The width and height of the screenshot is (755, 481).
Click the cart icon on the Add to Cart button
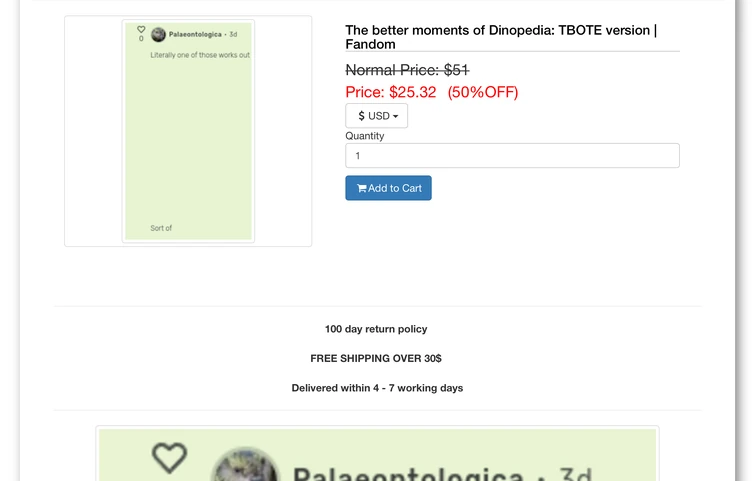[x=361, y=188]
